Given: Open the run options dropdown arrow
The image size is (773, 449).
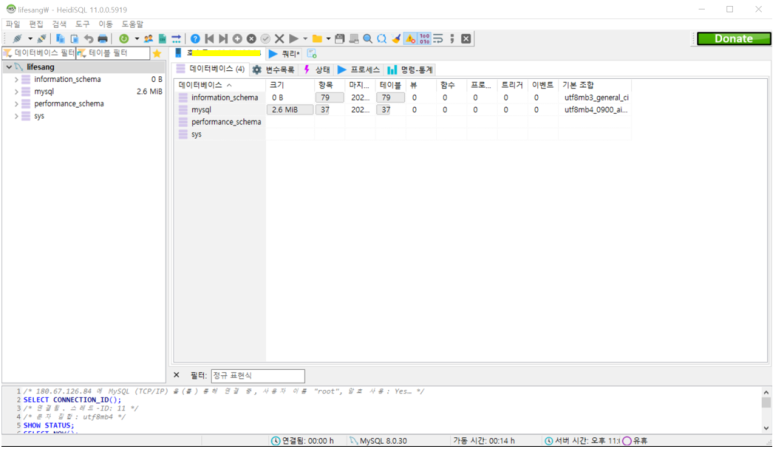Looking at the screenshot, I should (305, 38).
